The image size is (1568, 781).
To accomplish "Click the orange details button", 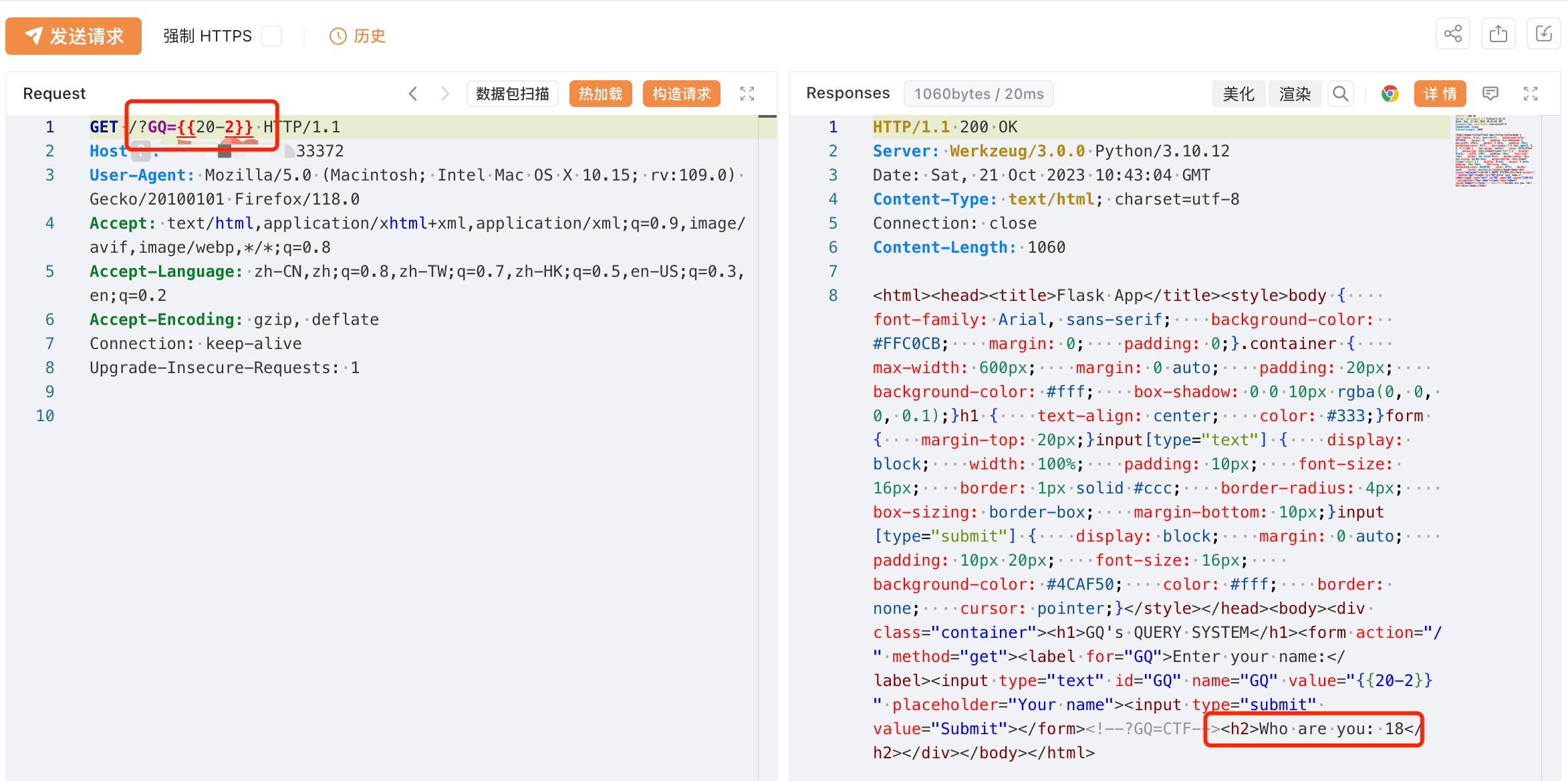I will (1440, 94).
